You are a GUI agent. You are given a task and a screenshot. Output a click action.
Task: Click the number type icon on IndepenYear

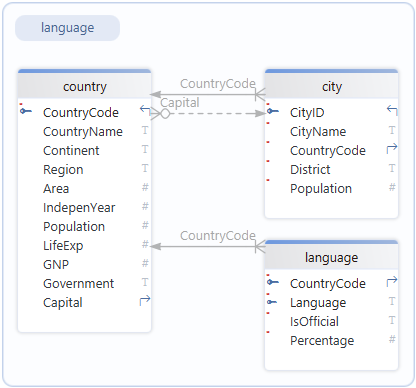coord(145,206)
